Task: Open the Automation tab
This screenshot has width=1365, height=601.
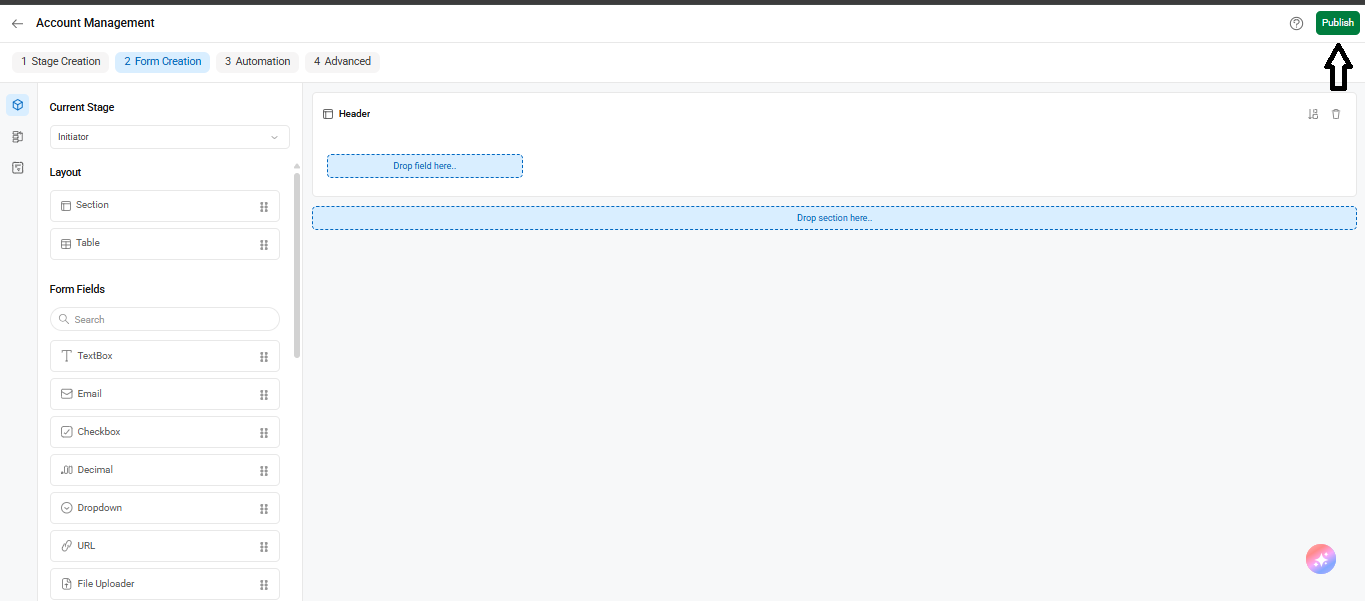Action: point(257,62)
